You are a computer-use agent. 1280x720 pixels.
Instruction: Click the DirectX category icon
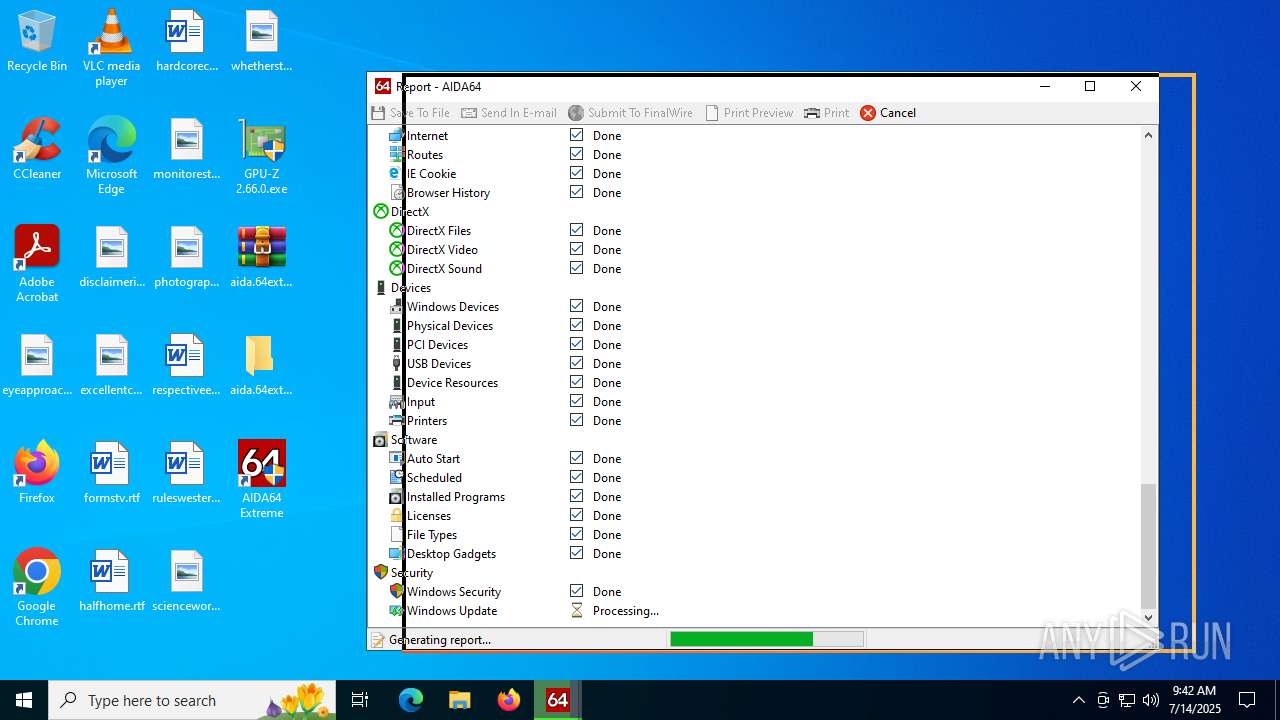[x=380, y=211]
